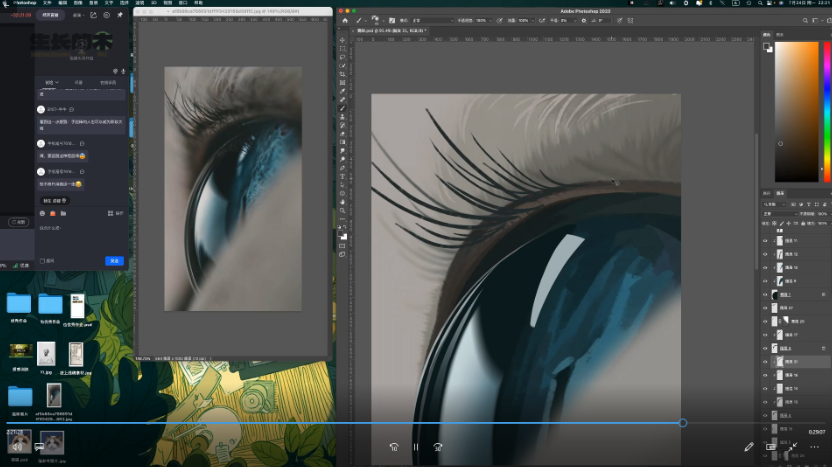Click the pin icon in chat panel header
Viewport: 832px width, 467px height.
point(120,15)
